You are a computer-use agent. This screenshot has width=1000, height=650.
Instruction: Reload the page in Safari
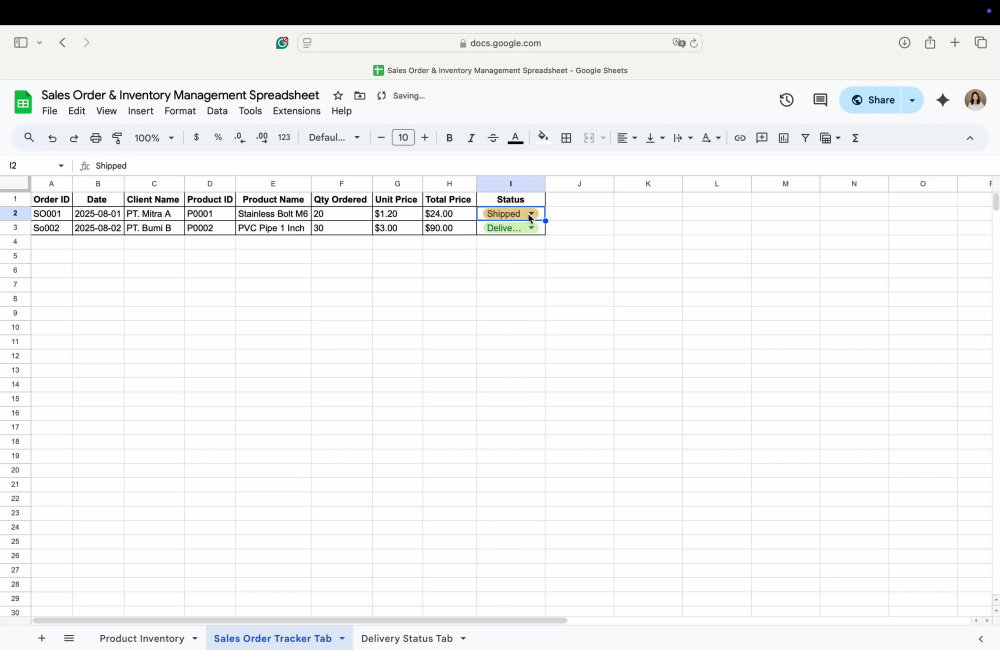coord(694,43)
